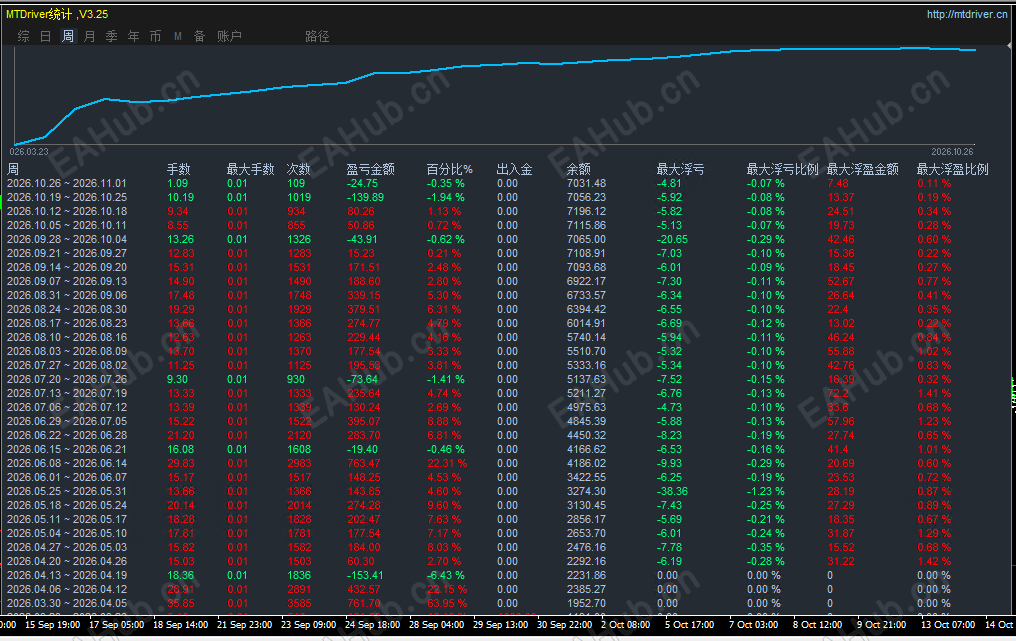Image resolution: width=1016 pixels, height=641 pixels.
Task: Click the 最大手数 column header
Action: 251,169
